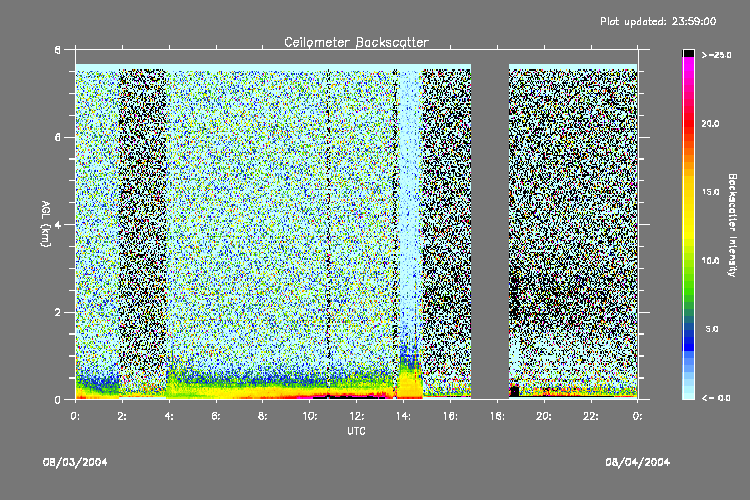750x500 pixels.
Task: Click the start date 08/03/2004 label
Action: click(x=75, y=462)
